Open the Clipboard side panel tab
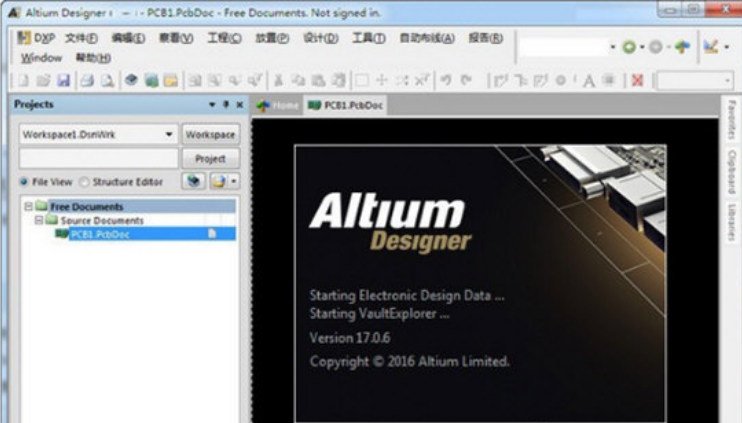This screenshot has width=742, height=423. click(732, 171)
